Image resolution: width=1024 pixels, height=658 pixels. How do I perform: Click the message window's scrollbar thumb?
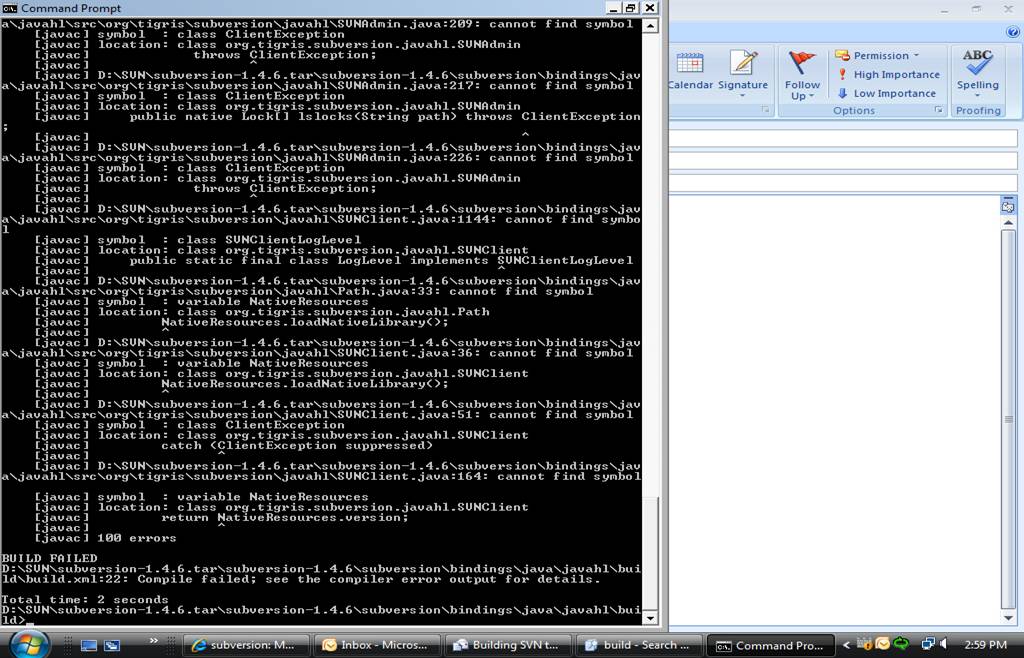[x=1008, y=418]
